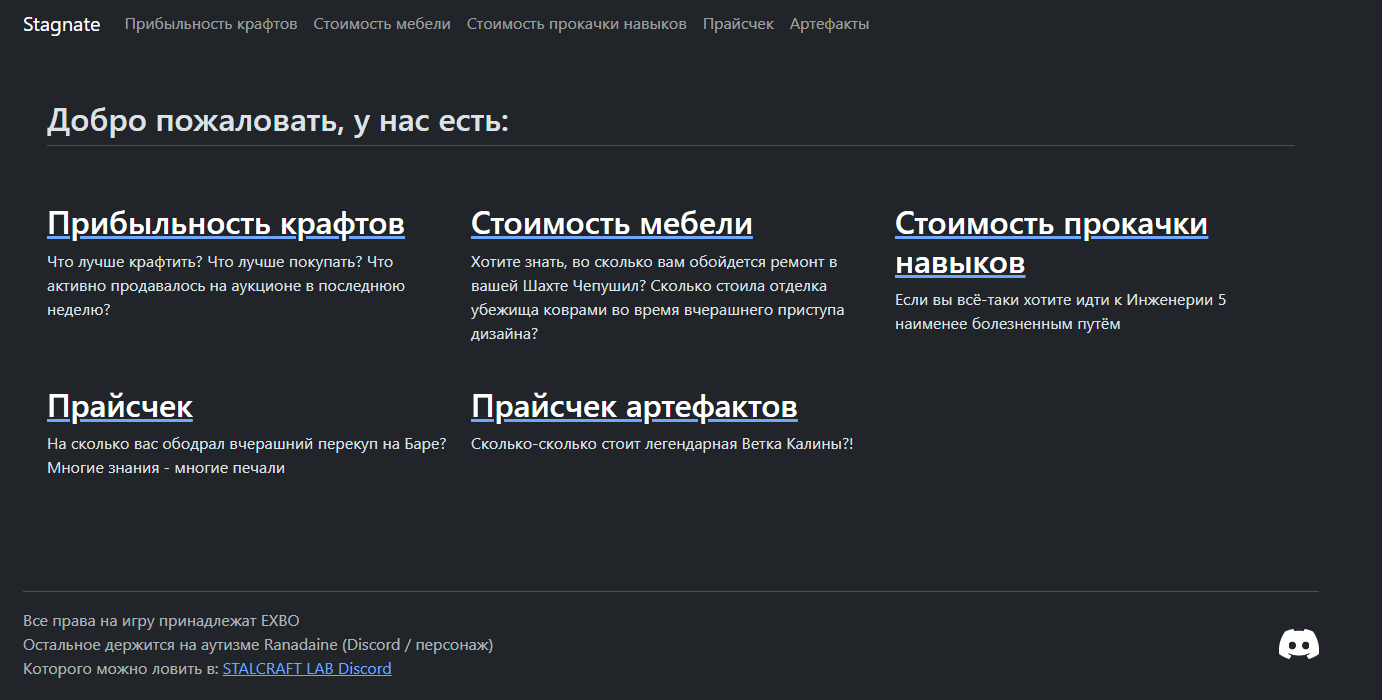Select the description about Ветка Калины
The height and width of the screenshot is (700, 1382).
click(x=662, y=444)
